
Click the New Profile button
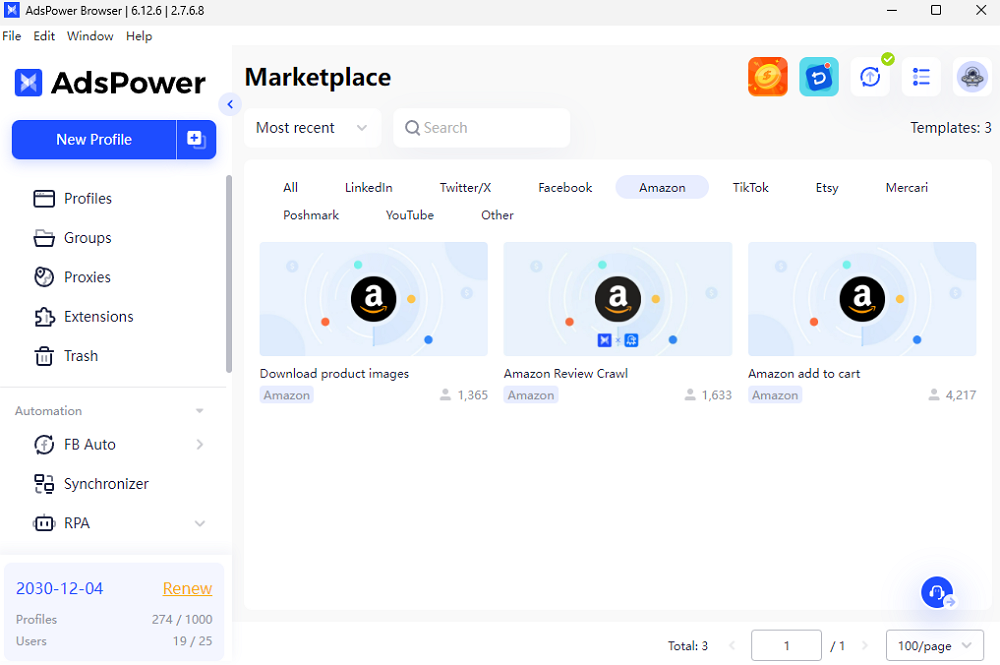coord(94,139)
